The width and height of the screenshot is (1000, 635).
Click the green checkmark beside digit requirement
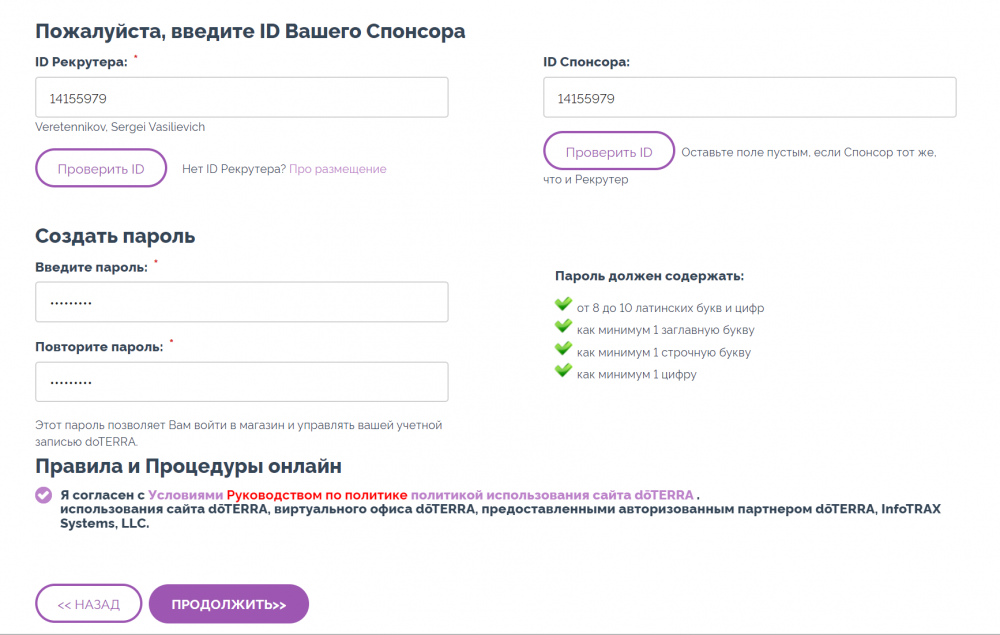coord(563,370)
